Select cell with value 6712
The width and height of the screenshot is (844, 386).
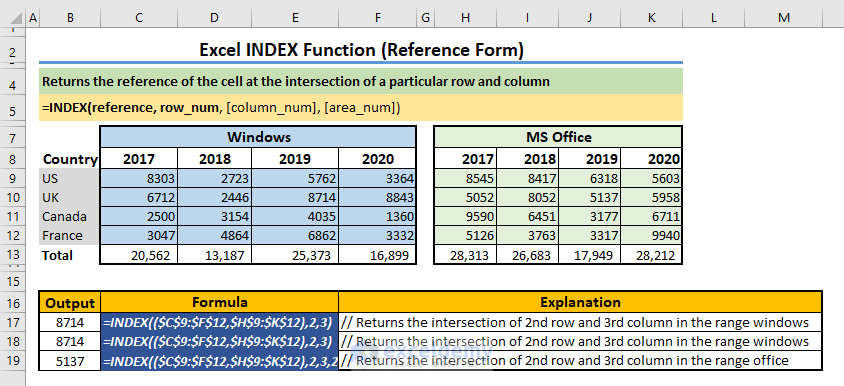point(139,198)
